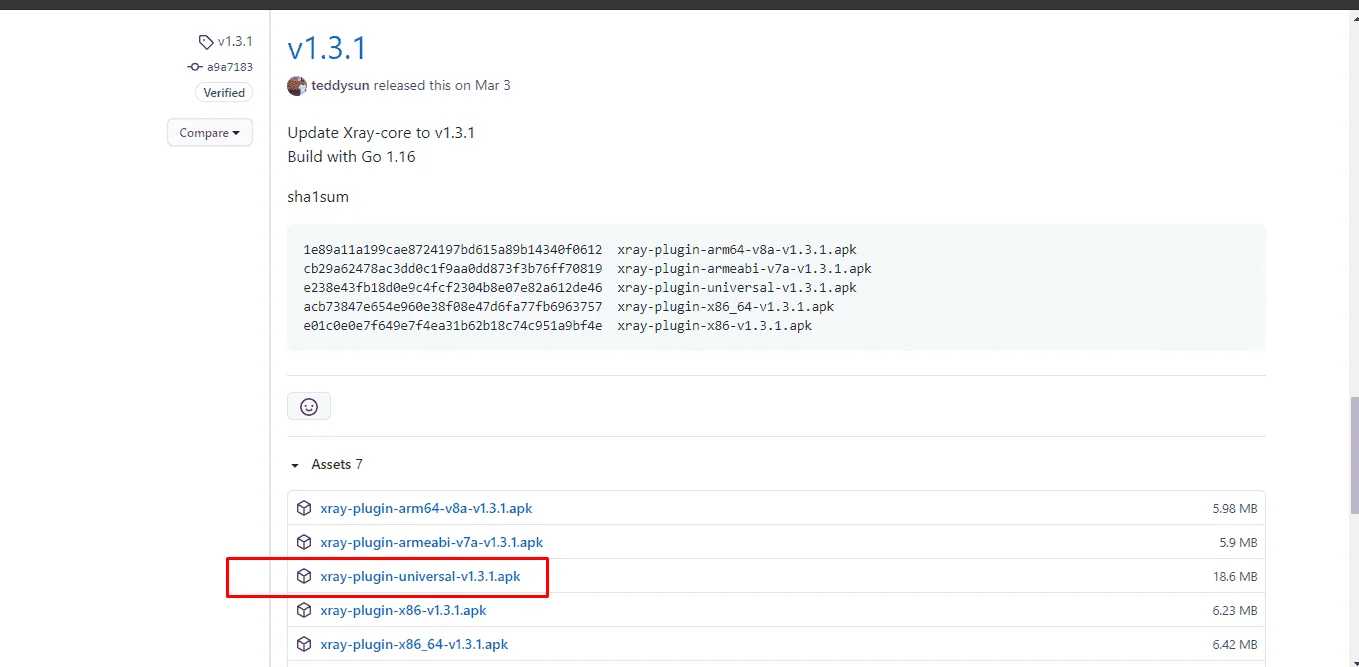The width and height of the screenshot is (1359, 667).
Task: Click the sha1sum heading text
Action: (x=318, y=197)
